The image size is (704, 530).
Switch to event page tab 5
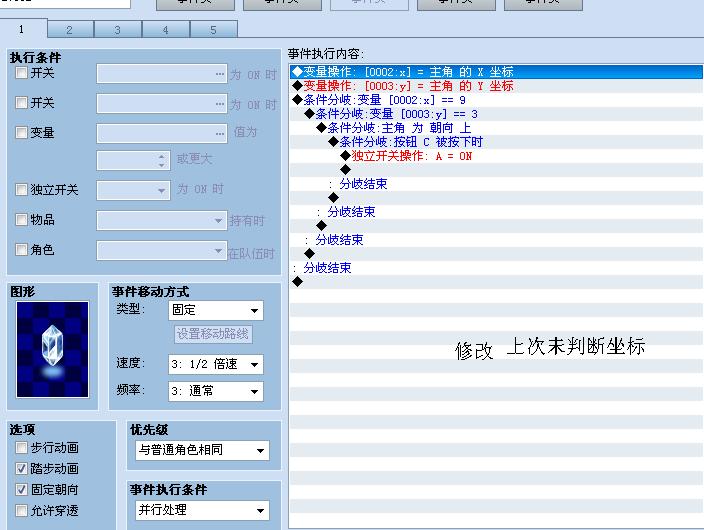214,30
